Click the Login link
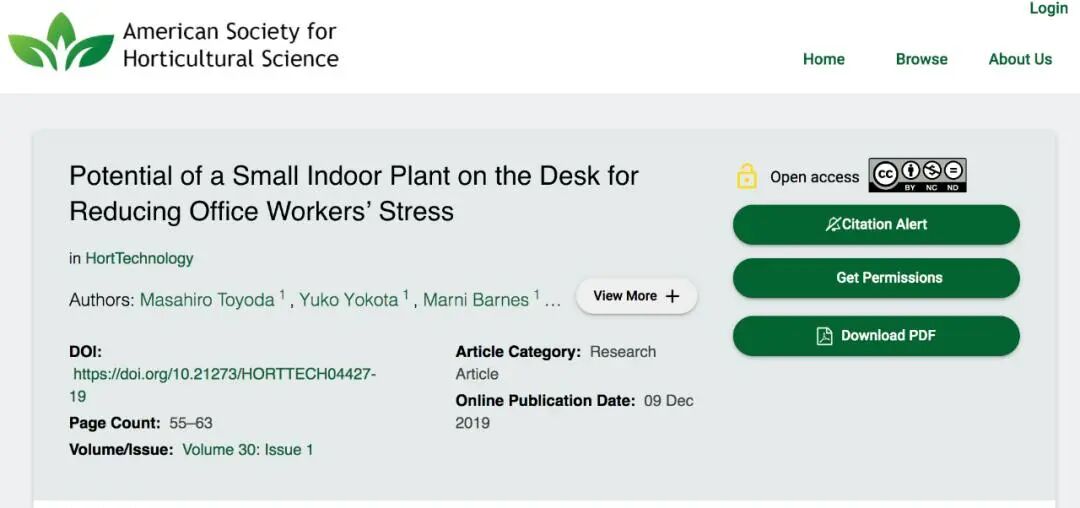This screenshot has width=1080, height=508. click(x=1048, y=9)
